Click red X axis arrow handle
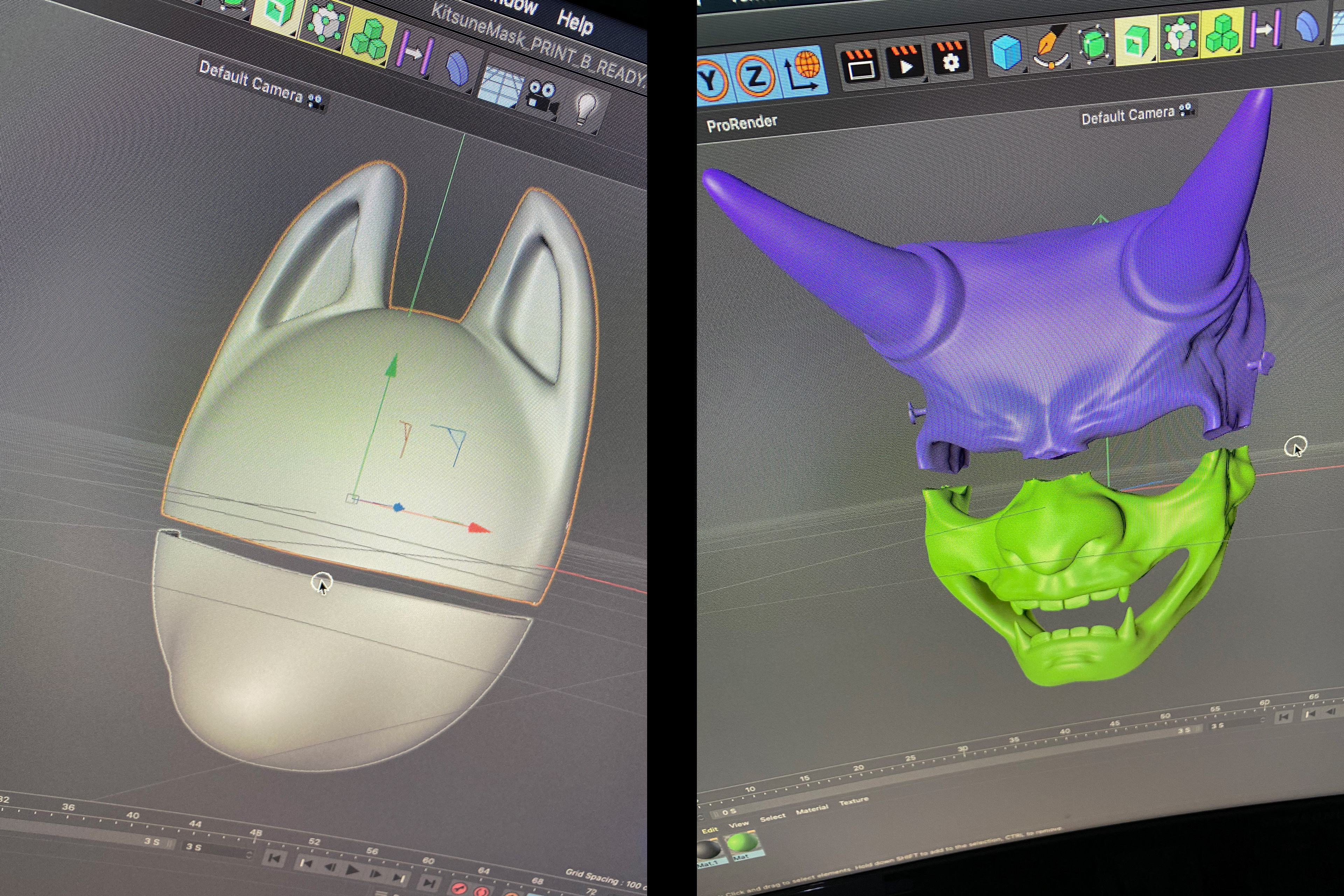The height and width of the screenshot is (896, 1344). click(479, 527)
